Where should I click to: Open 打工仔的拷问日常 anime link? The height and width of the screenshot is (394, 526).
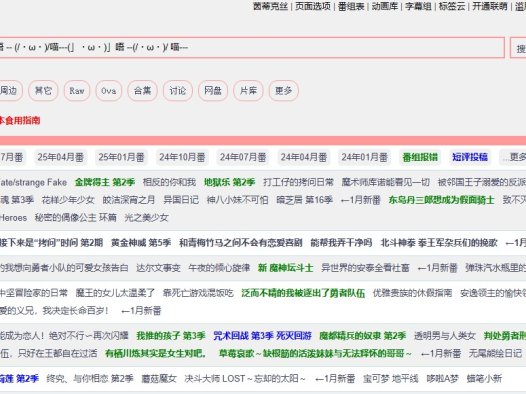[299, 182]
